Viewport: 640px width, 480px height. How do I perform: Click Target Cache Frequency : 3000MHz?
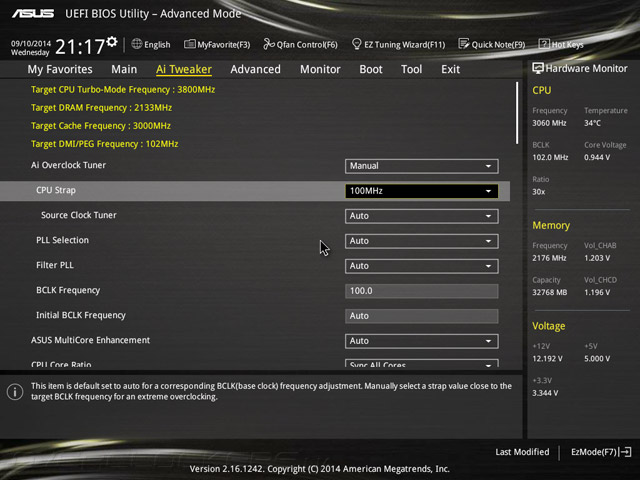[x=101, y=126]
